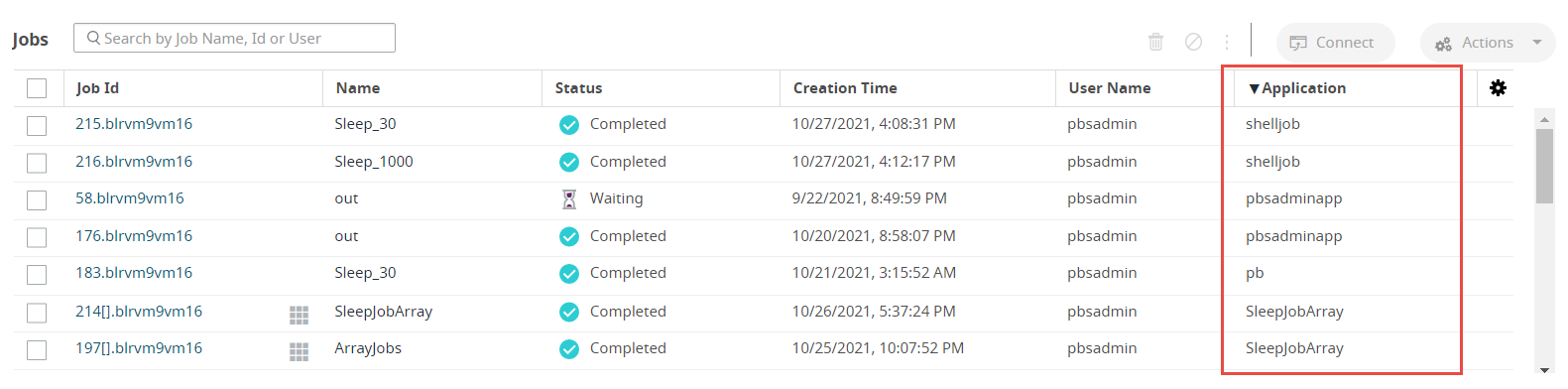The image size is (1568, 389).
Task: Toggle the select-all checkbox in header
Action: point(37,88)
